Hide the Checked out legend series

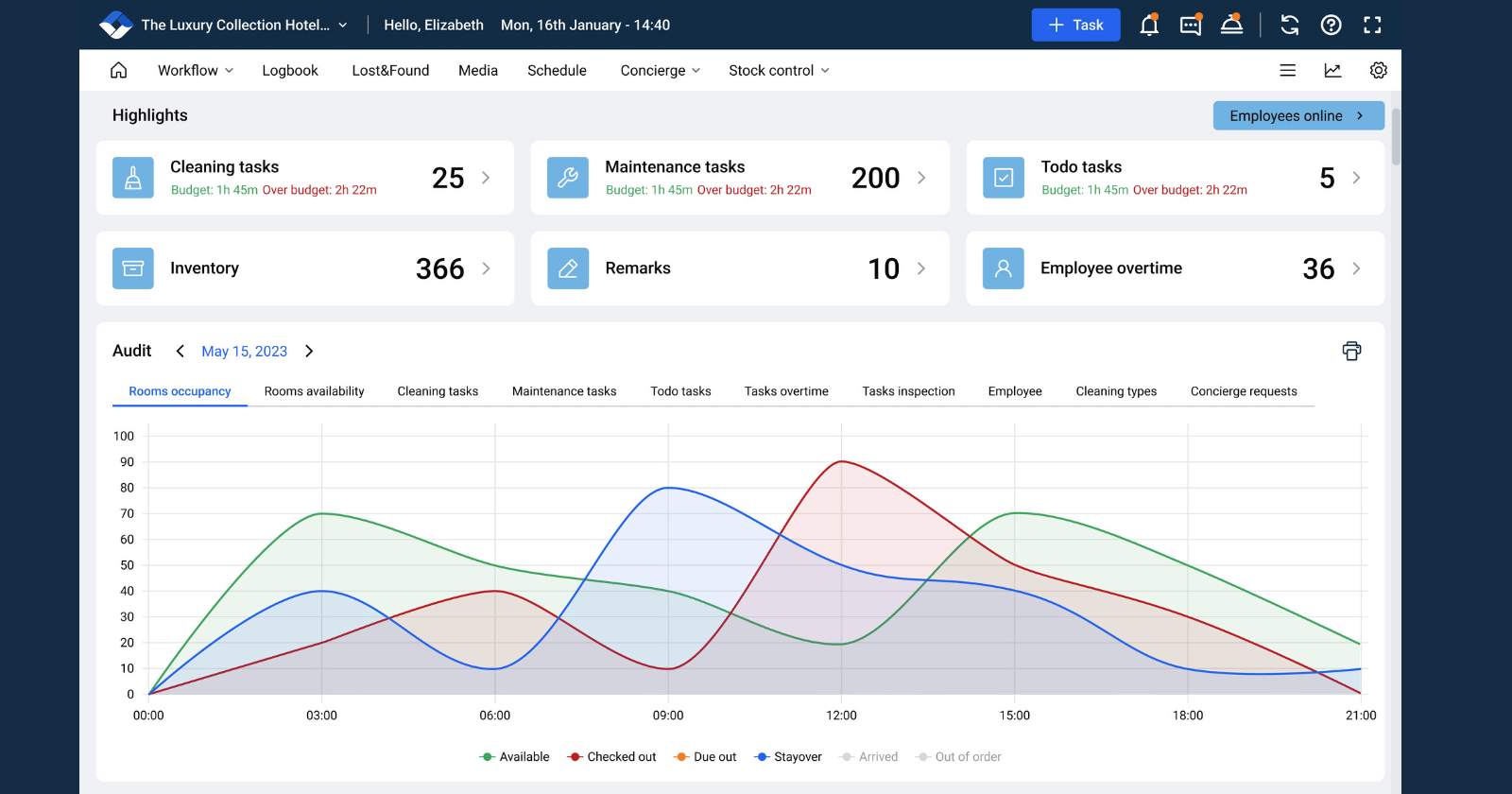(611, 757)
